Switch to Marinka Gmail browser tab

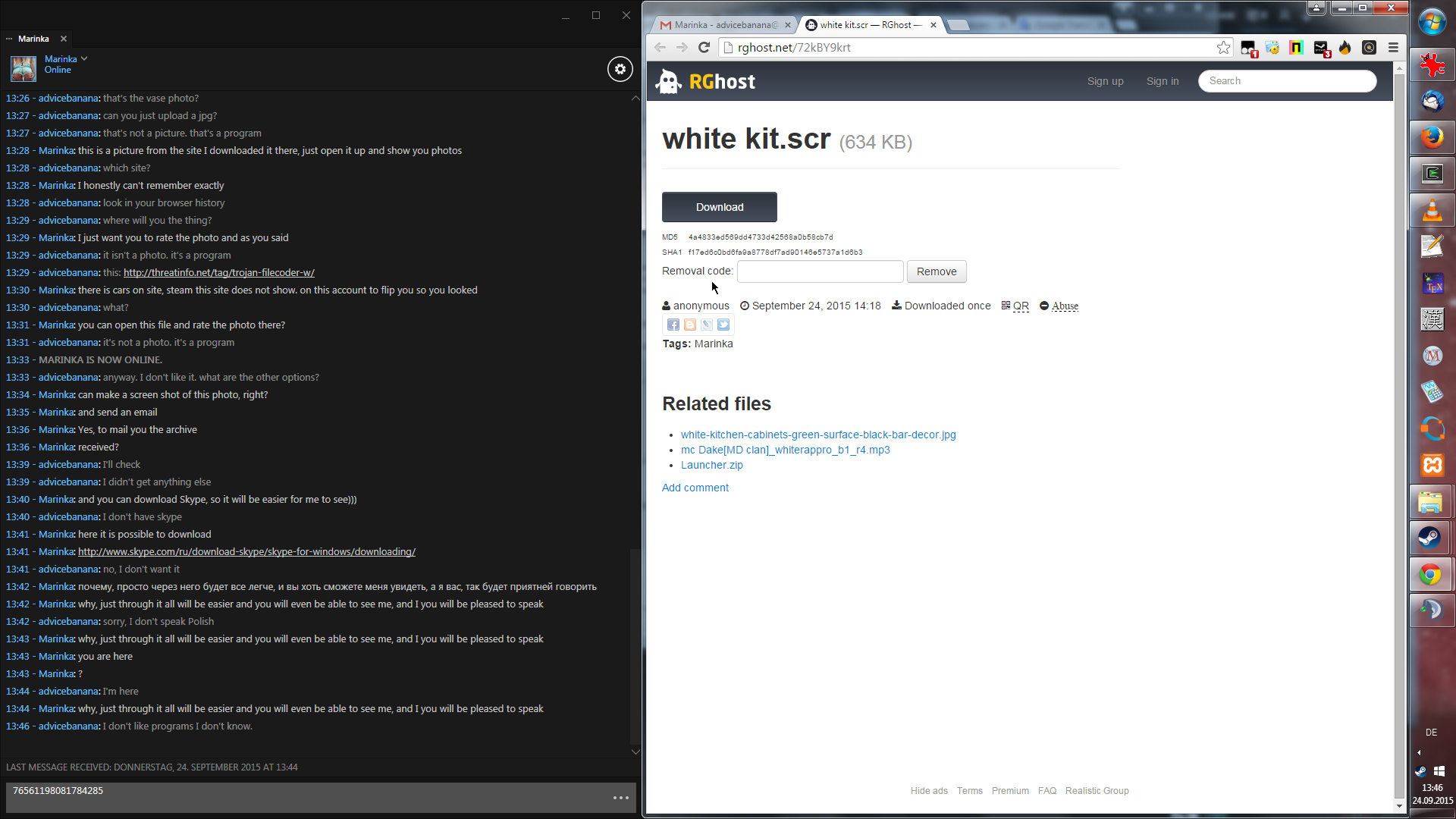(x=719, y=25)
